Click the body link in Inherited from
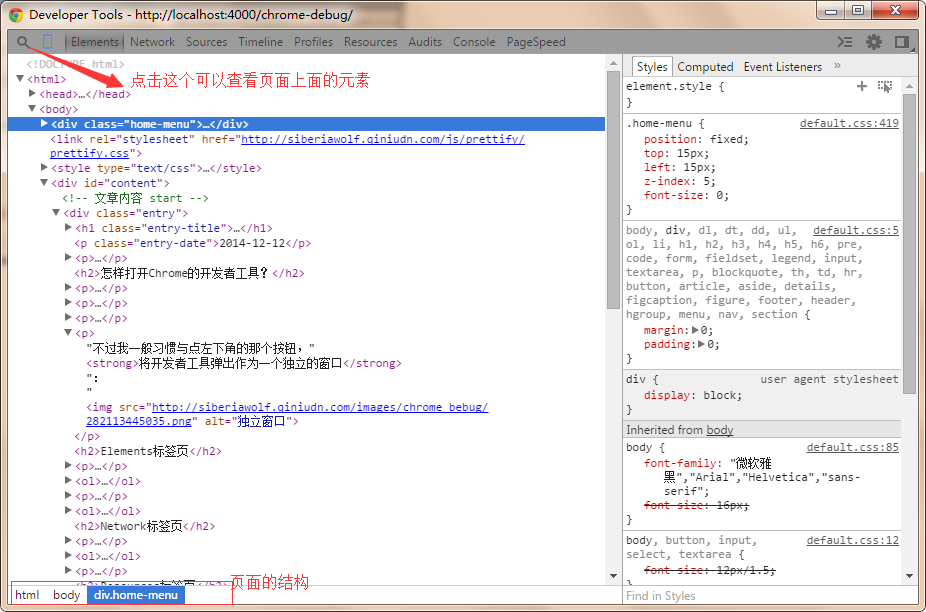This screenshot has width=926, height=612. point(720,430)
